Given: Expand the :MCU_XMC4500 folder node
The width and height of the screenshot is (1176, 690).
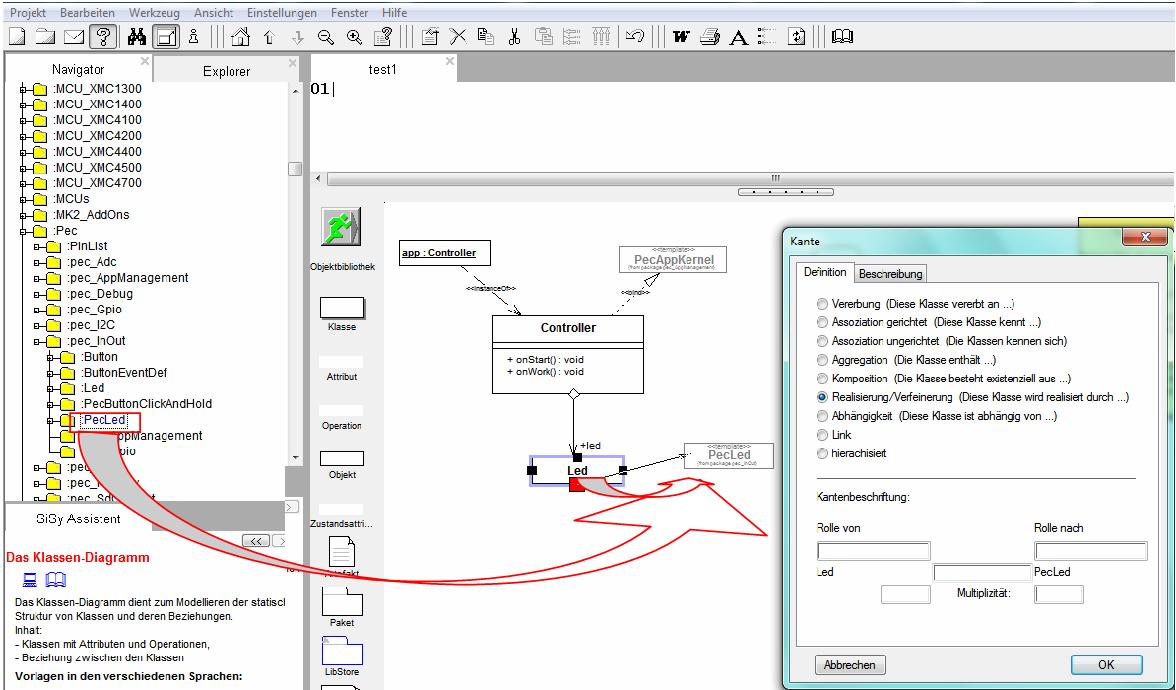Looking at the screenshot, I should coord(23,167).
